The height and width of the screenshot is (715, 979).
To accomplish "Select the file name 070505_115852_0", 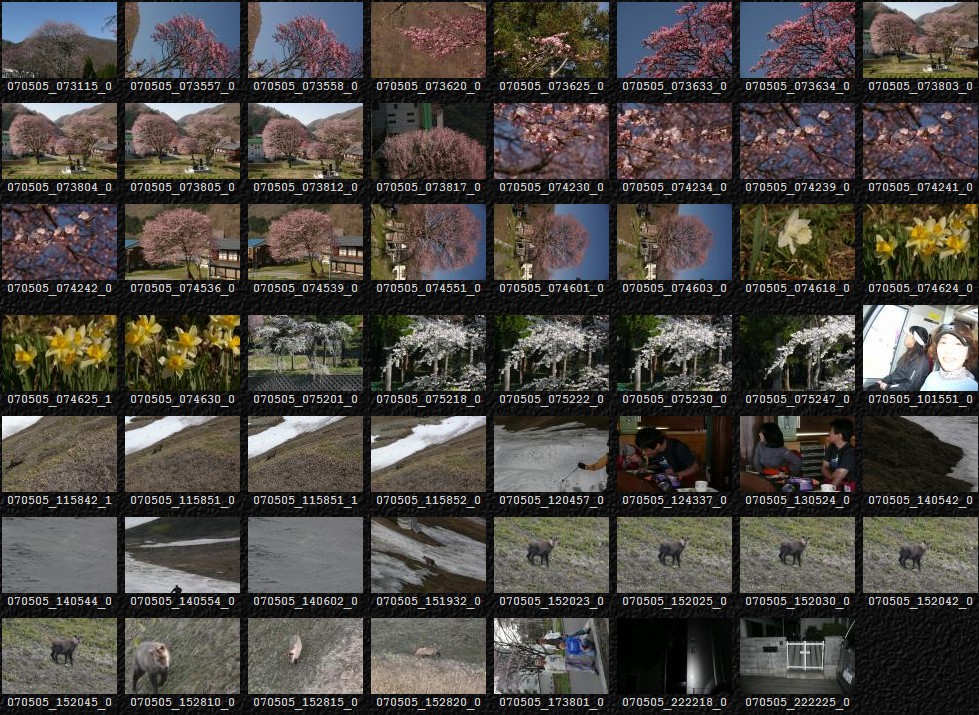I will [x=428, y=500].
